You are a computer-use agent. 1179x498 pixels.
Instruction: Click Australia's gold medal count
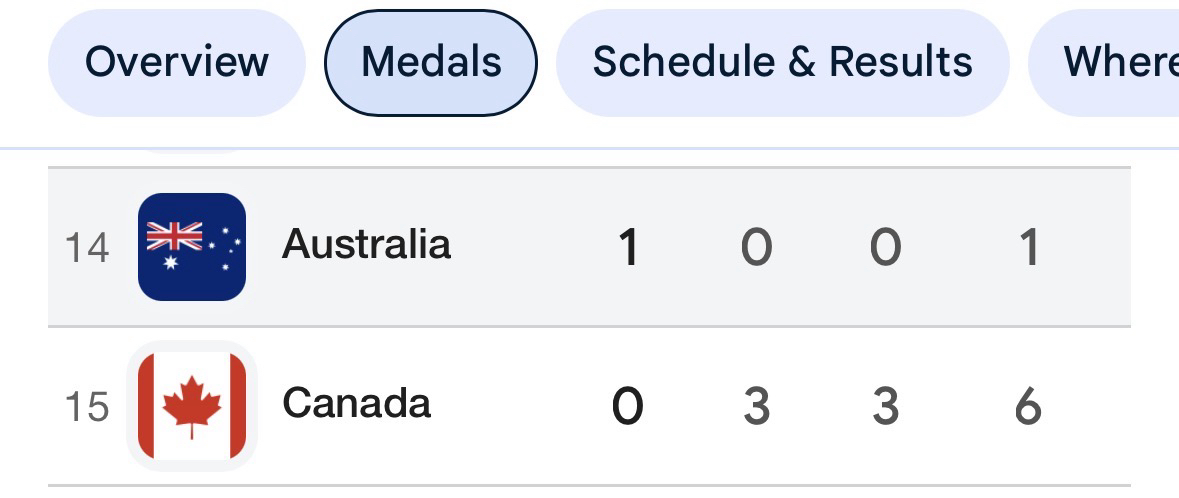(627, 247)
